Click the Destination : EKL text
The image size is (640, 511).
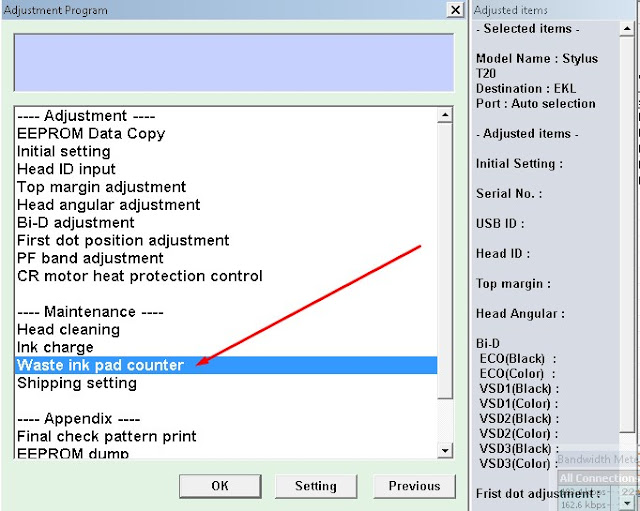click(x=526, y=89)
